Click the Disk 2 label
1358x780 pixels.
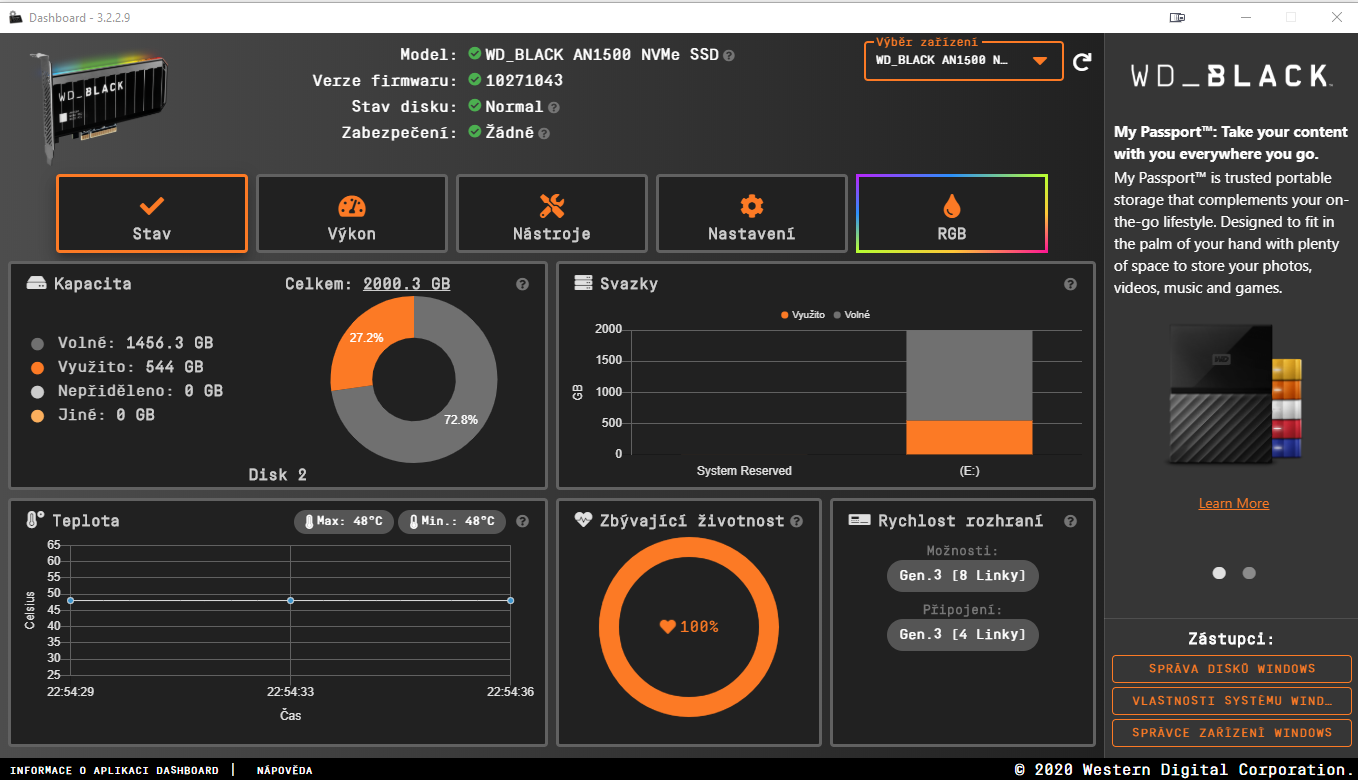point(278,475)
